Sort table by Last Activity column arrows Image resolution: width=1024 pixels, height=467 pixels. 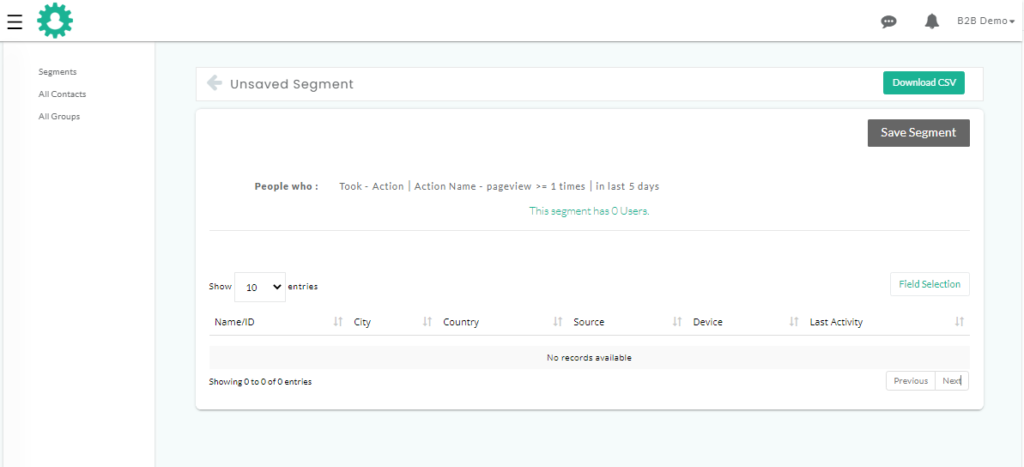(x=959, y=322)
